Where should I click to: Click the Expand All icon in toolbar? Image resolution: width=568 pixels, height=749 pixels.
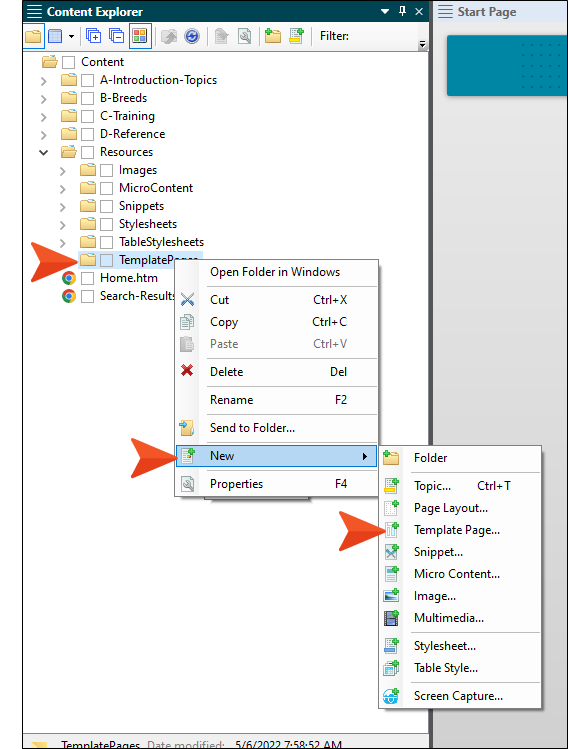click(93, 36)
